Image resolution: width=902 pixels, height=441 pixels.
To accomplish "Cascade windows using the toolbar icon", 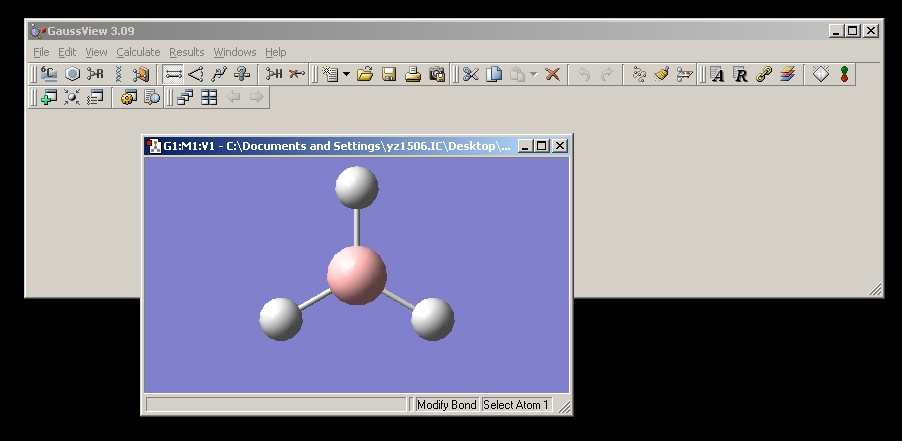I will (x=185, y=97).
